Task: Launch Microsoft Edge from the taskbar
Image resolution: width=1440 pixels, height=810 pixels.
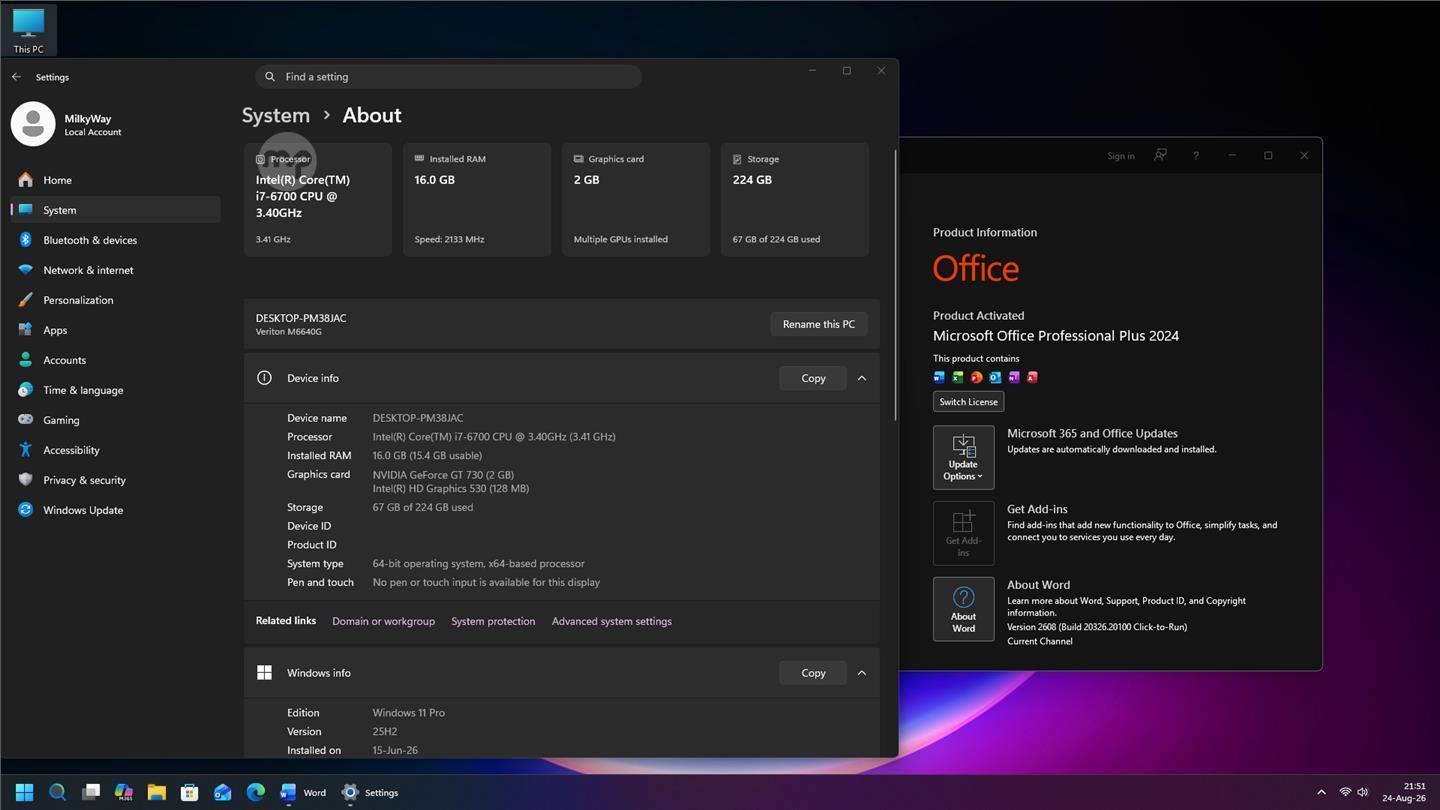Action: click(256, 792)
